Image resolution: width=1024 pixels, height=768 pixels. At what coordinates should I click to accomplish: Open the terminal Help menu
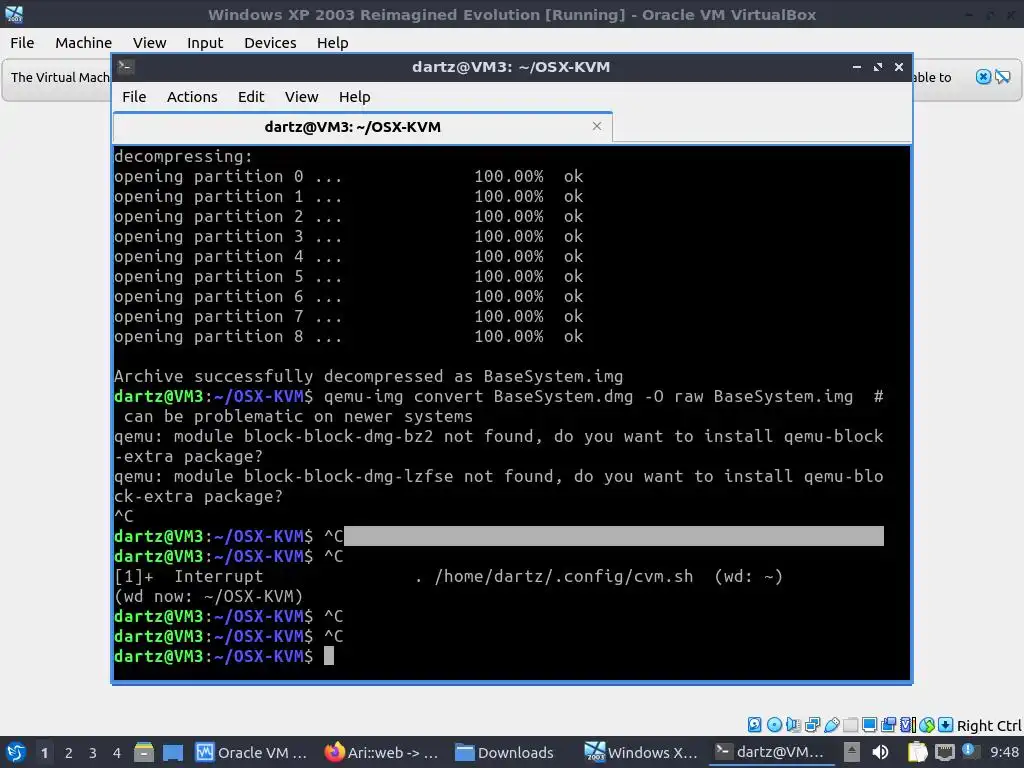pyautogui.click(x=355, y=97)
